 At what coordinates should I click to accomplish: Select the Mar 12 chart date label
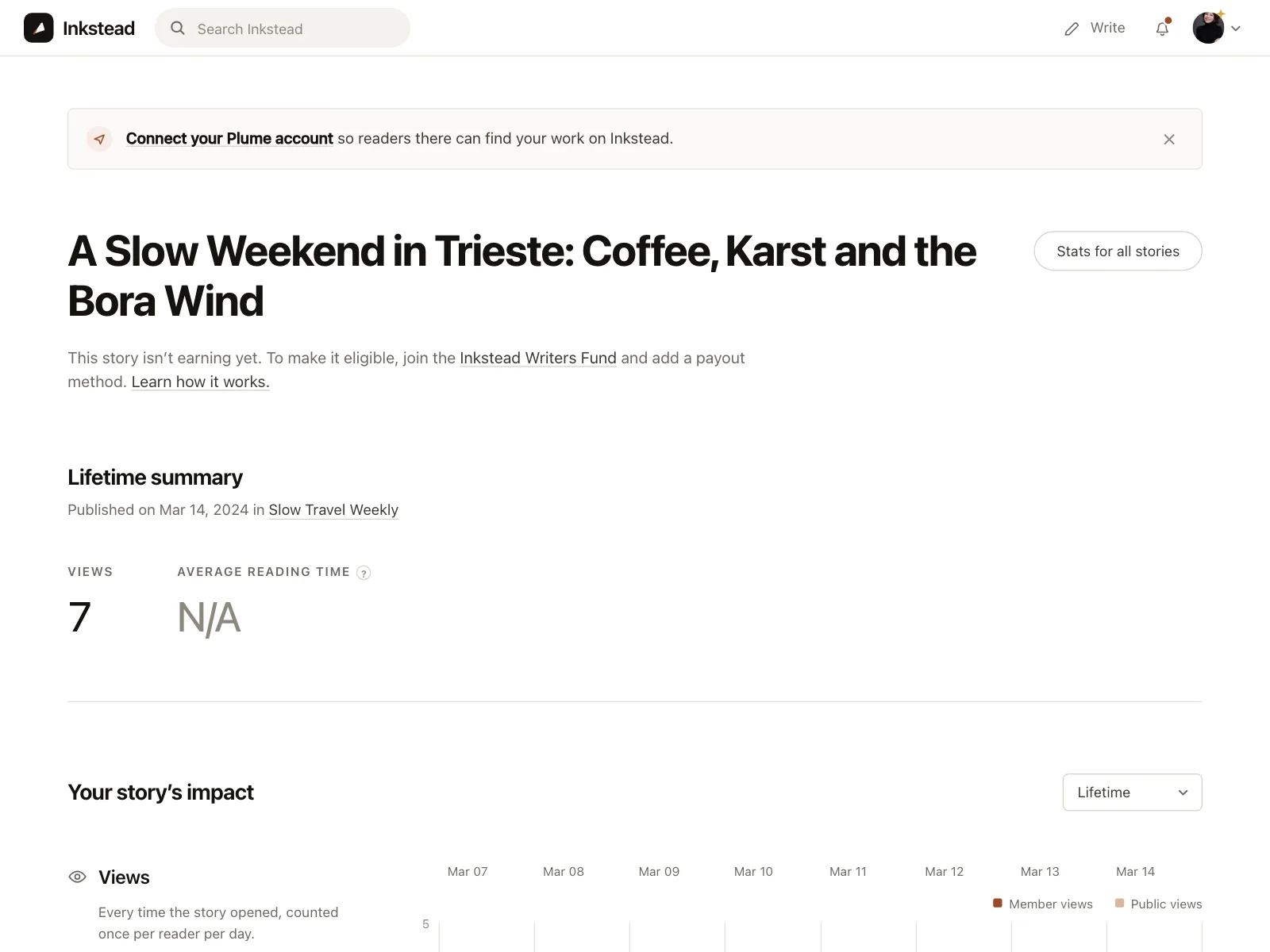click(x=944, y=872)
